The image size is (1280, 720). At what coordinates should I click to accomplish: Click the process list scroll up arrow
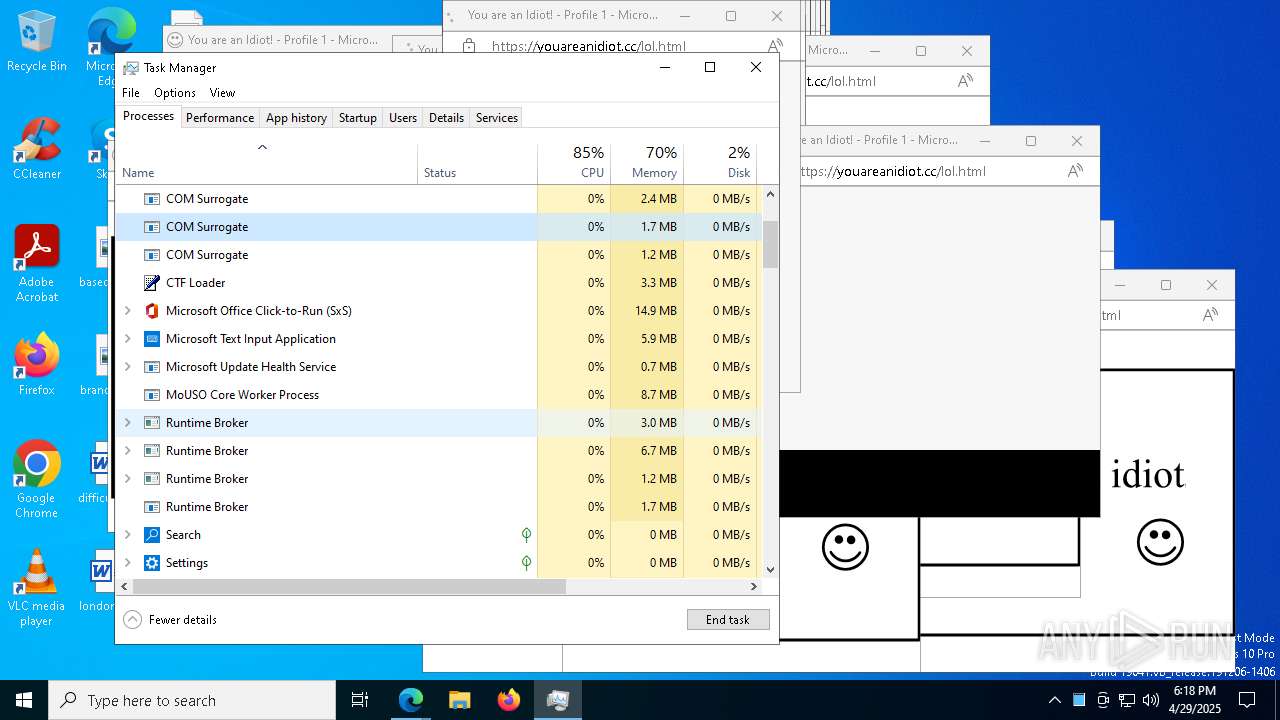(x=770, y=194)
